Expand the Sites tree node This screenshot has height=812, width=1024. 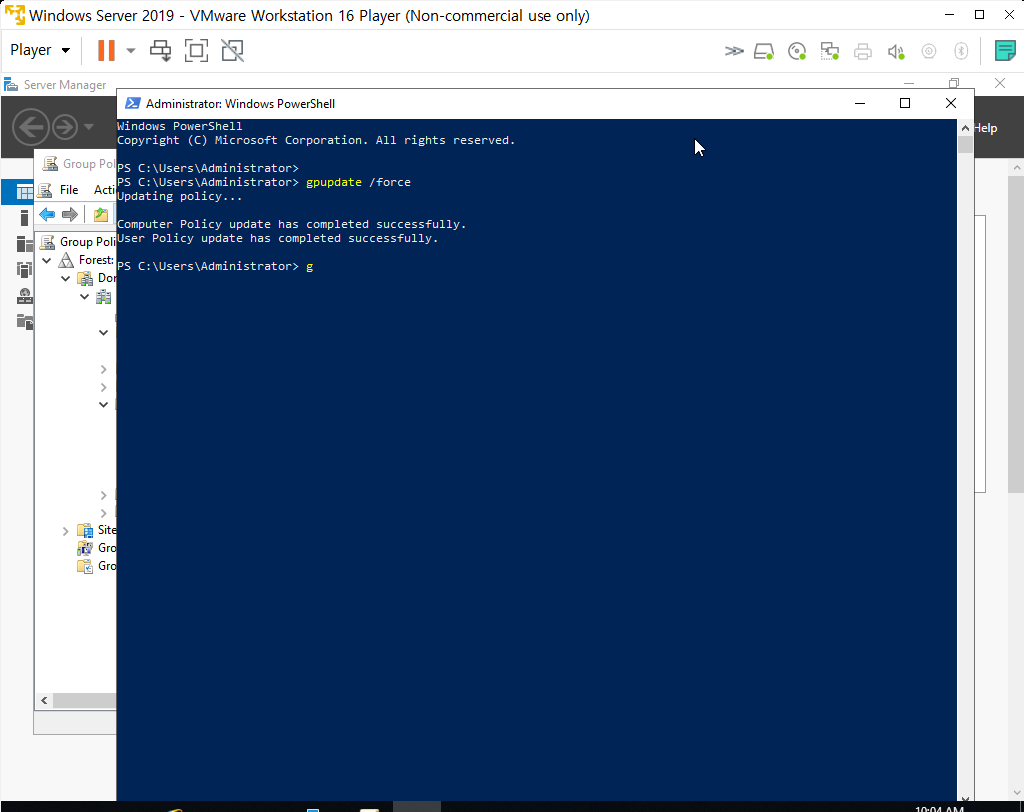click(x=65, y=531)
